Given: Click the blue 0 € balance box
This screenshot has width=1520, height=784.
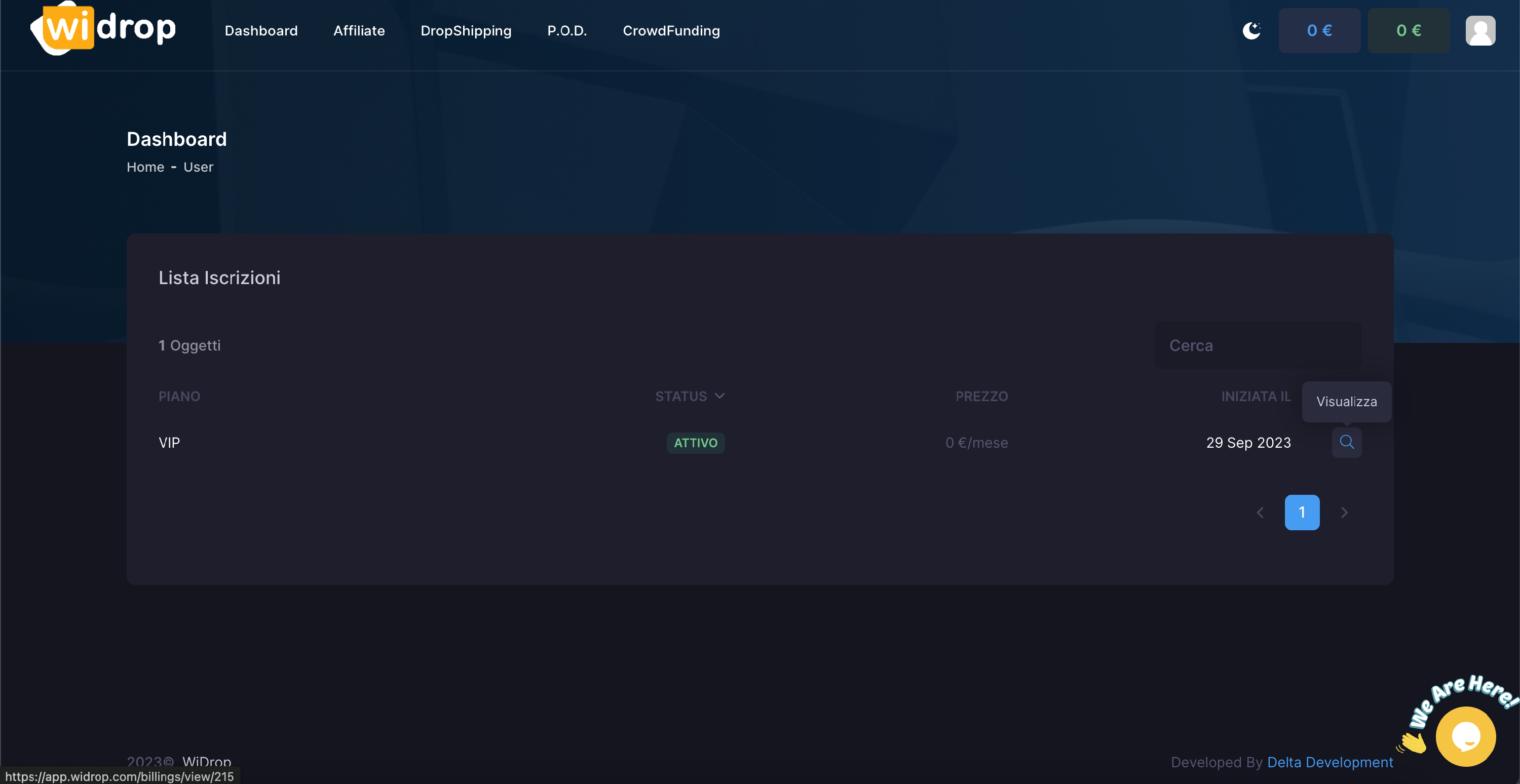Looking at the screenshot, I should 1319,31.
